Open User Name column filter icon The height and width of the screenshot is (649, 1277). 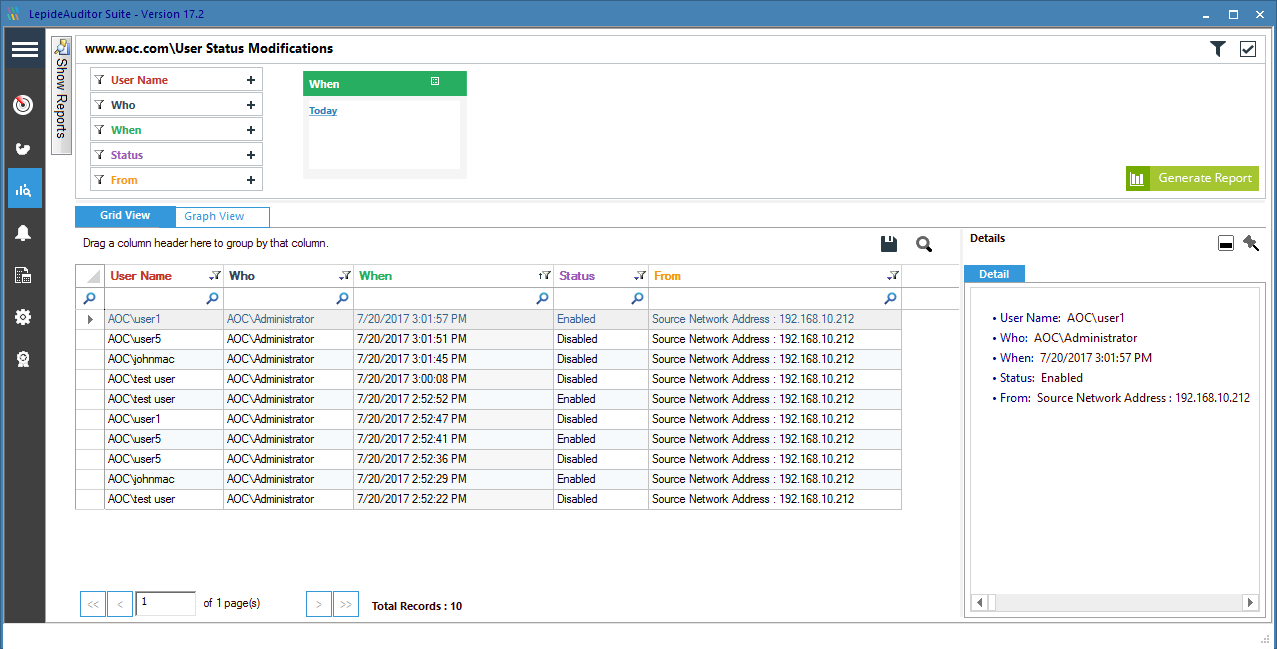click(x=214, y=275)
